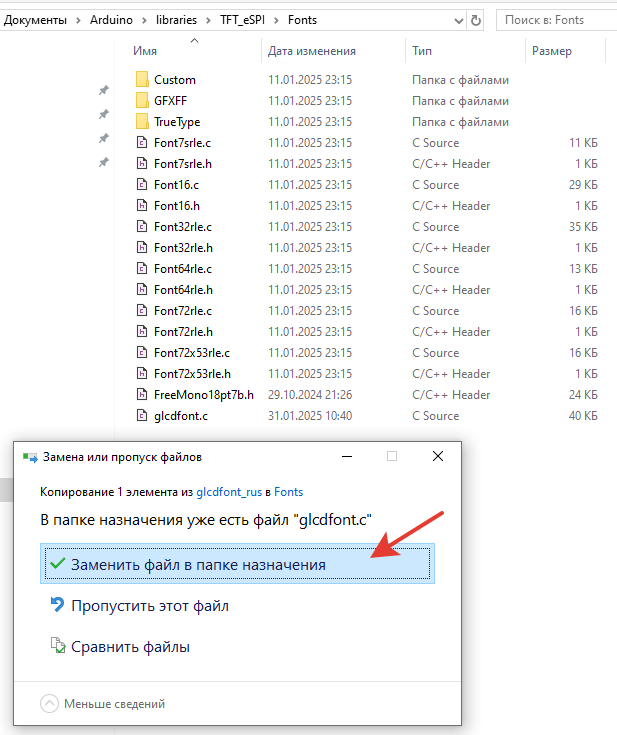Expand breadcrumb arrow after Arduino
This screenshot has height=735, width=617.
point(144,20)
